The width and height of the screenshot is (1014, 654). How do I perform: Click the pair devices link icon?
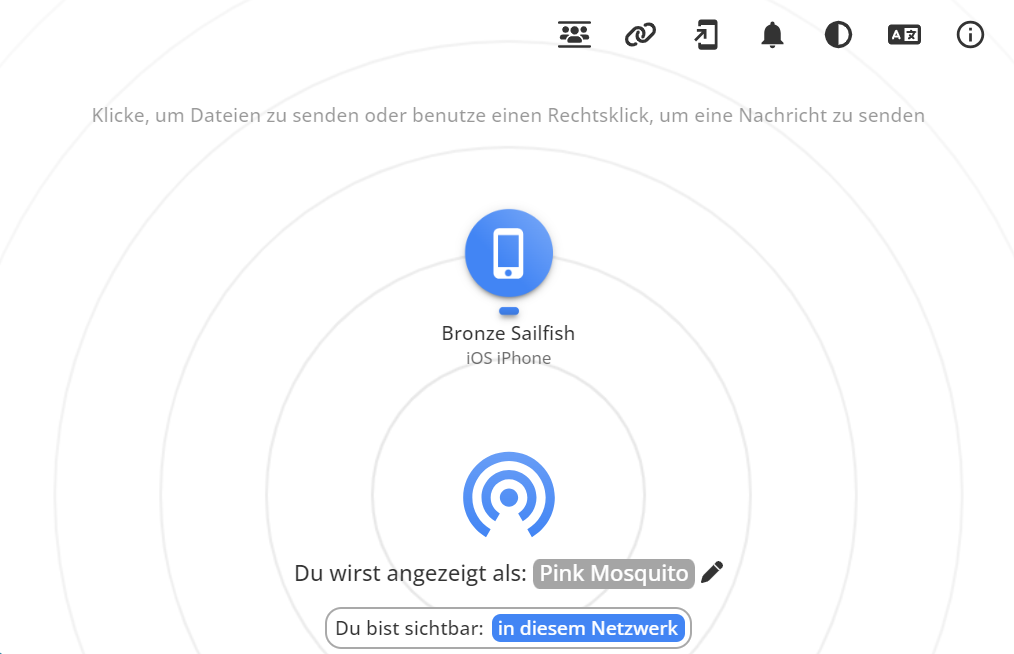[640, 35]
